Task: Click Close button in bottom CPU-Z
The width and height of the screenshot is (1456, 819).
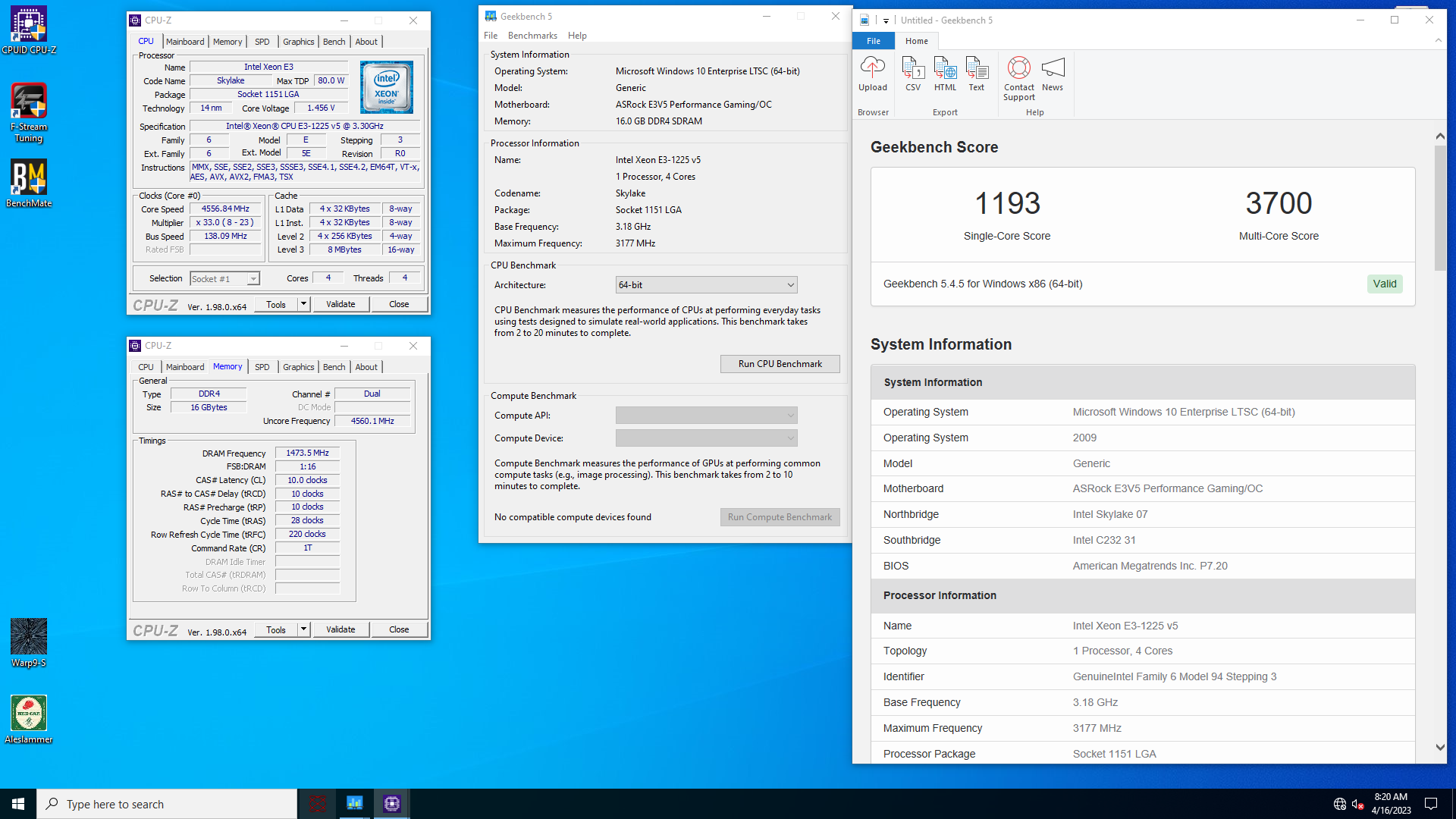Action: tap(399, 629)
